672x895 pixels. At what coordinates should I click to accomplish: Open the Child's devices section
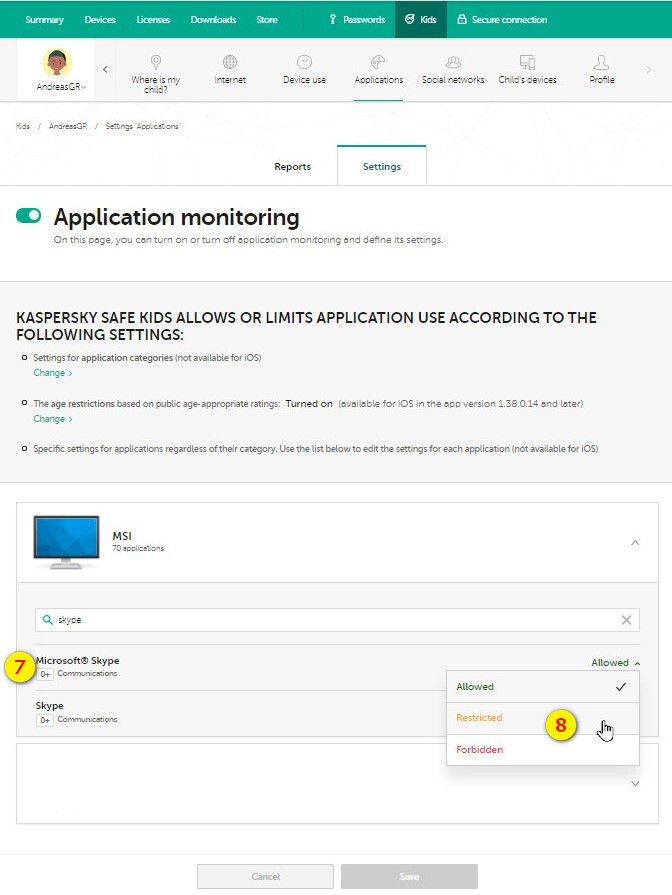coord(527,62)
